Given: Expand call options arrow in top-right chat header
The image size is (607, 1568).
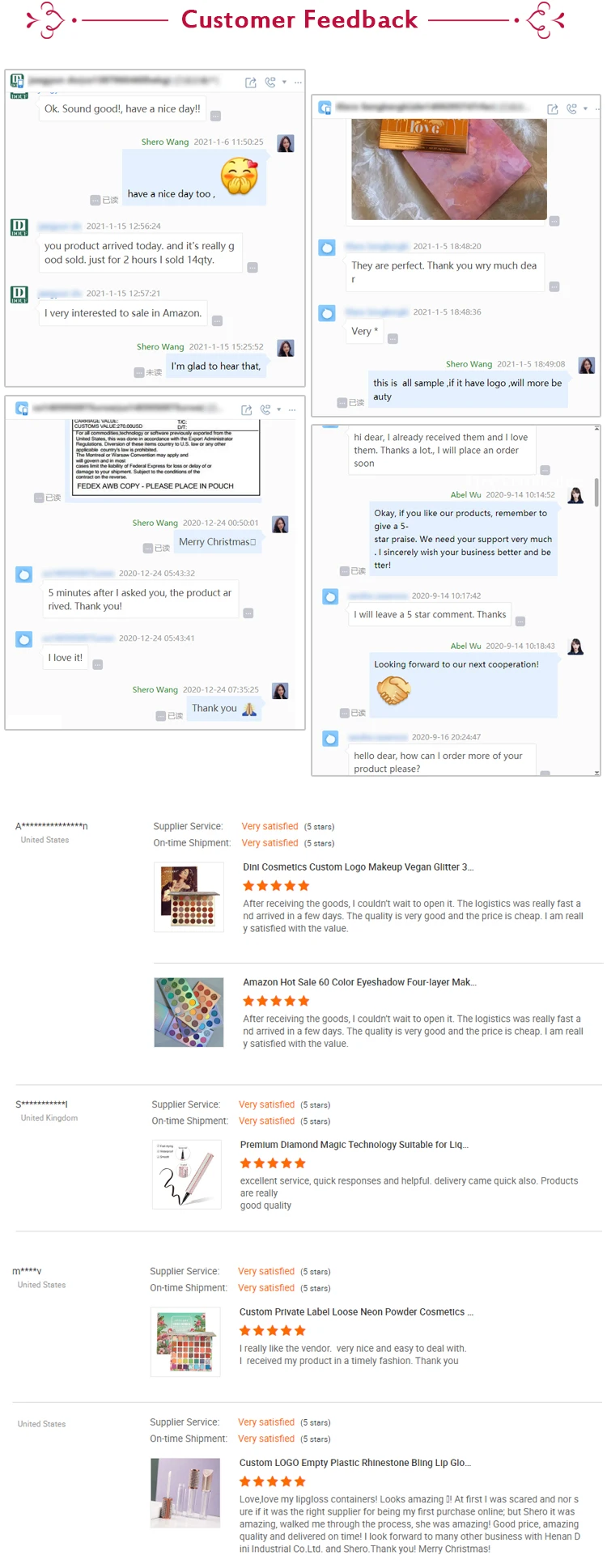Looking at the screenshot, I should [585, 108].
